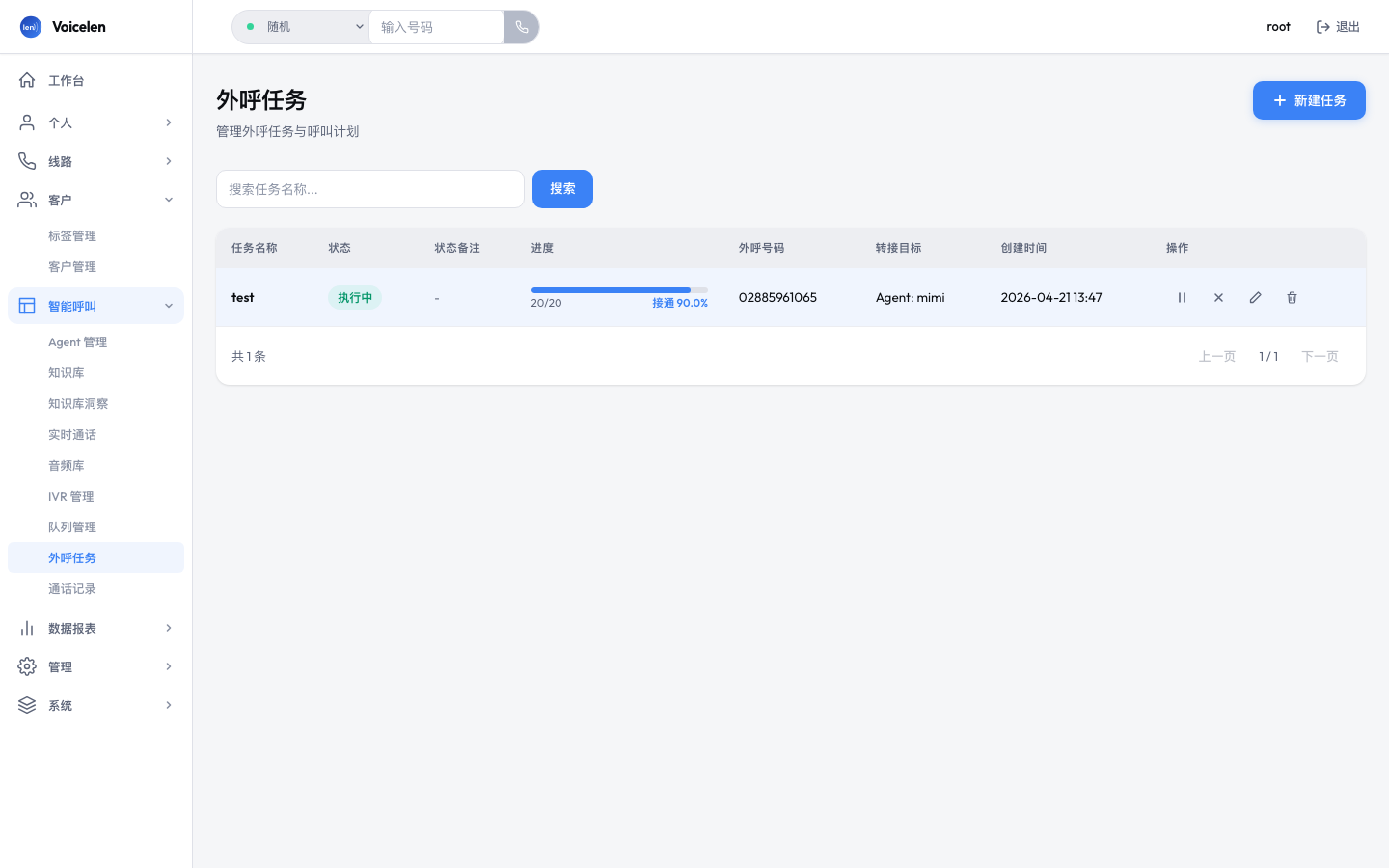Focus the 搜索任务名称 input field

(370, 189)
